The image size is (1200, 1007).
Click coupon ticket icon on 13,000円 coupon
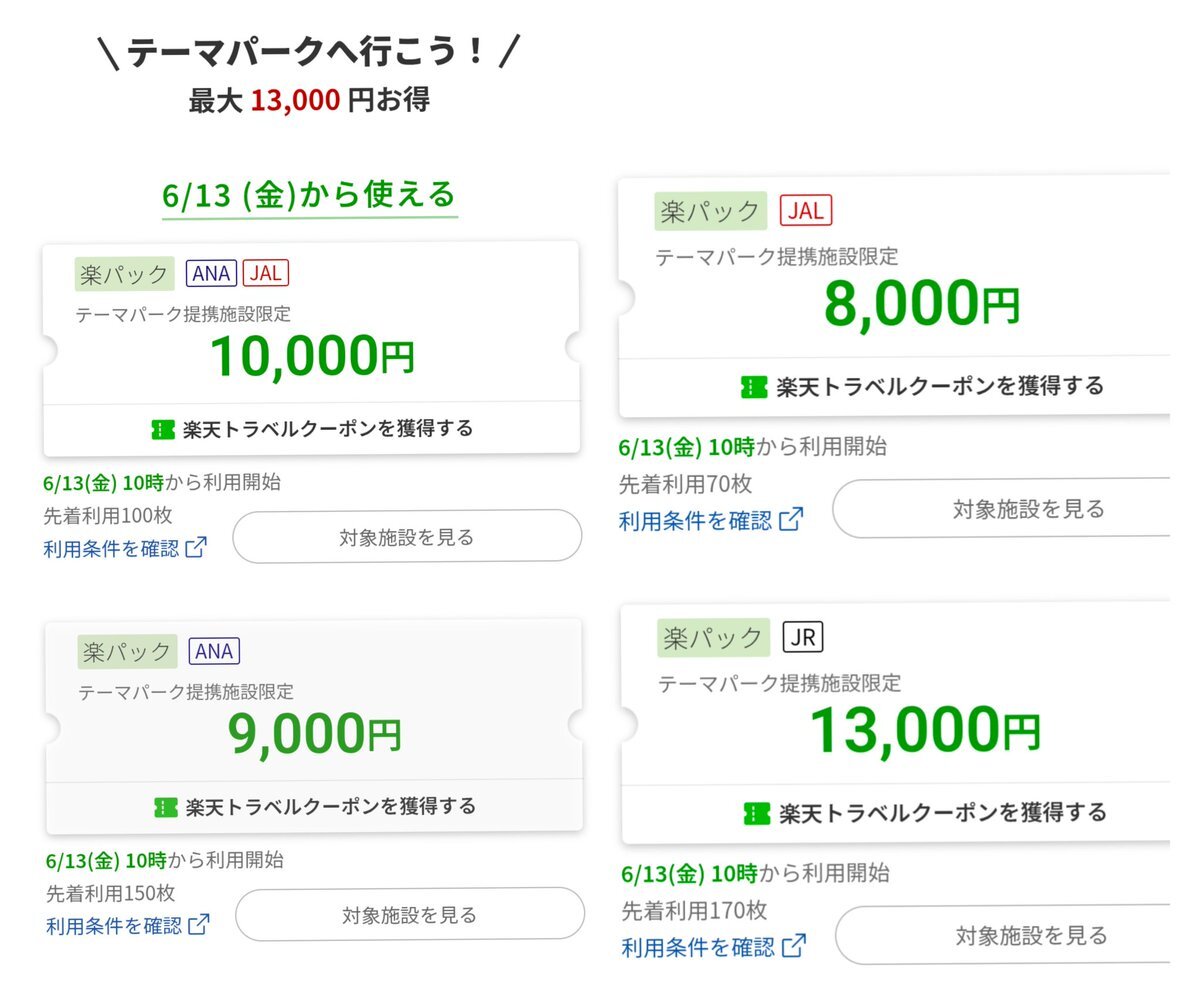(x=756, y=813)
